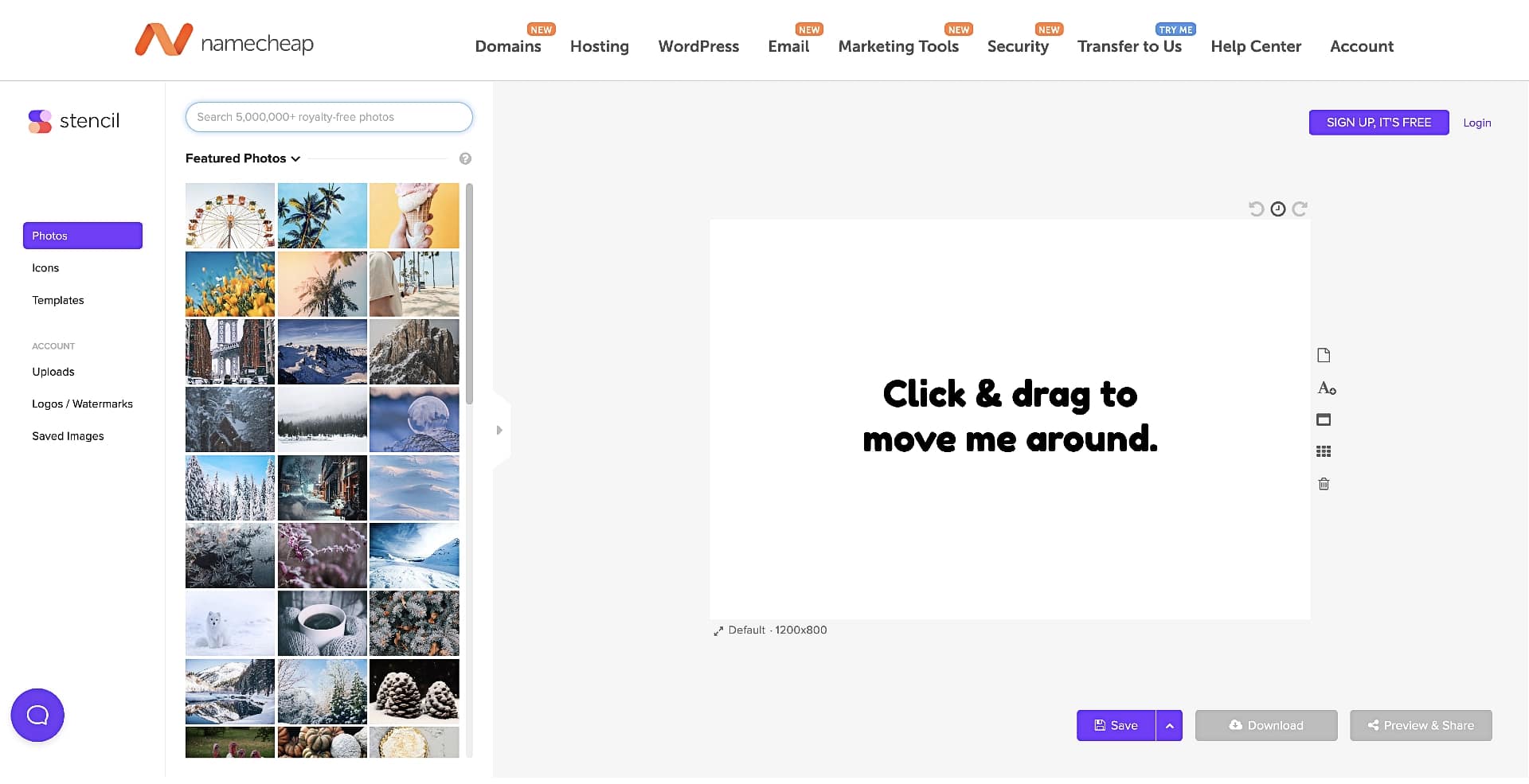Click the help question mark icon
Screen dimensions: 1529x784
click(466, 158)
